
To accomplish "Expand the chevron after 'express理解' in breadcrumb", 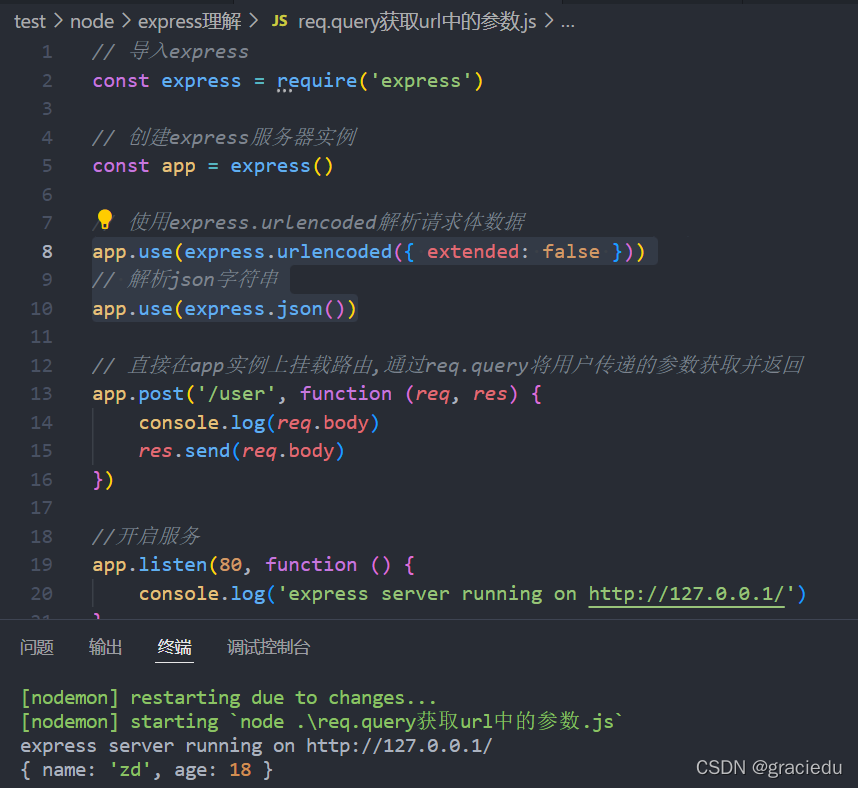I will pyautogui.click(x=256, y=21).
